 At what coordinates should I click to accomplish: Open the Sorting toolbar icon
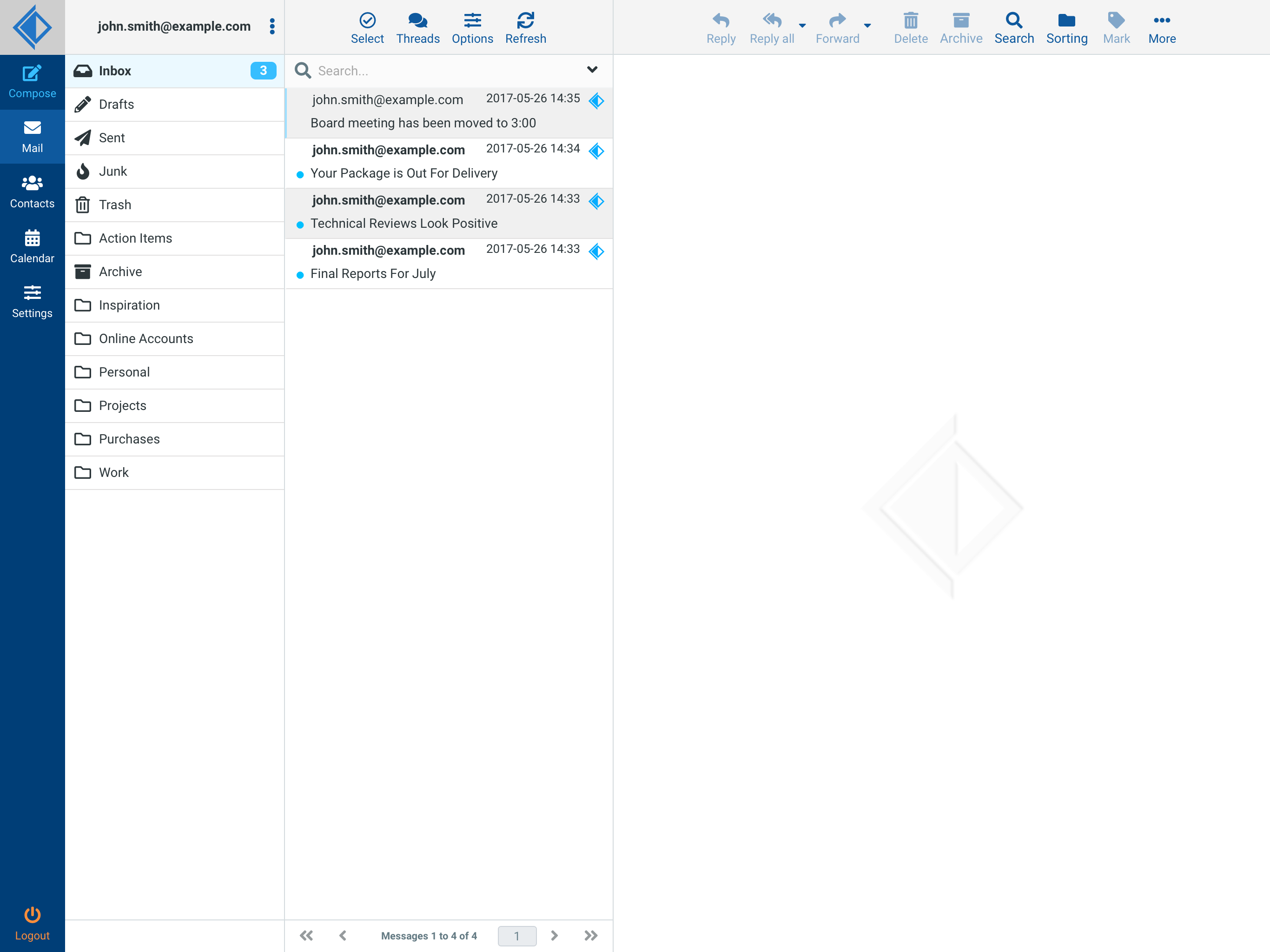click(1066, 21)
